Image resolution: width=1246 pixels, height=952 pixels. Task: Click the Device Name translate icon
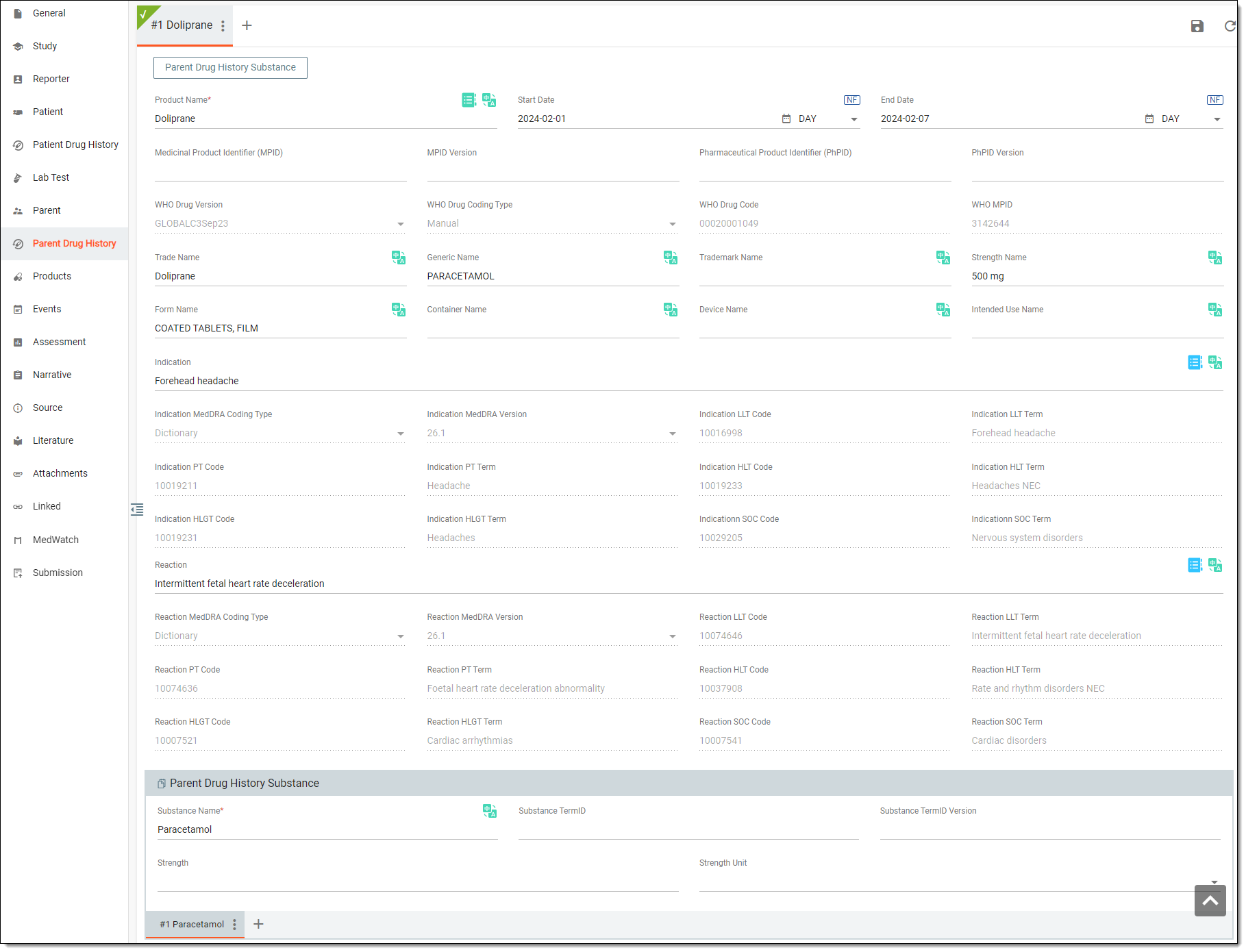tap(943, 310)
